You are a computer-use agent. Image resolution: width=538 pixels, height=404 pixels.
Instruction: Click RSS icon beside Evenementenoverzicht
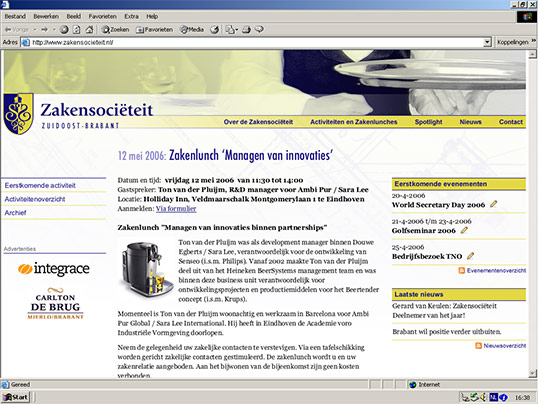click(462, 270)
